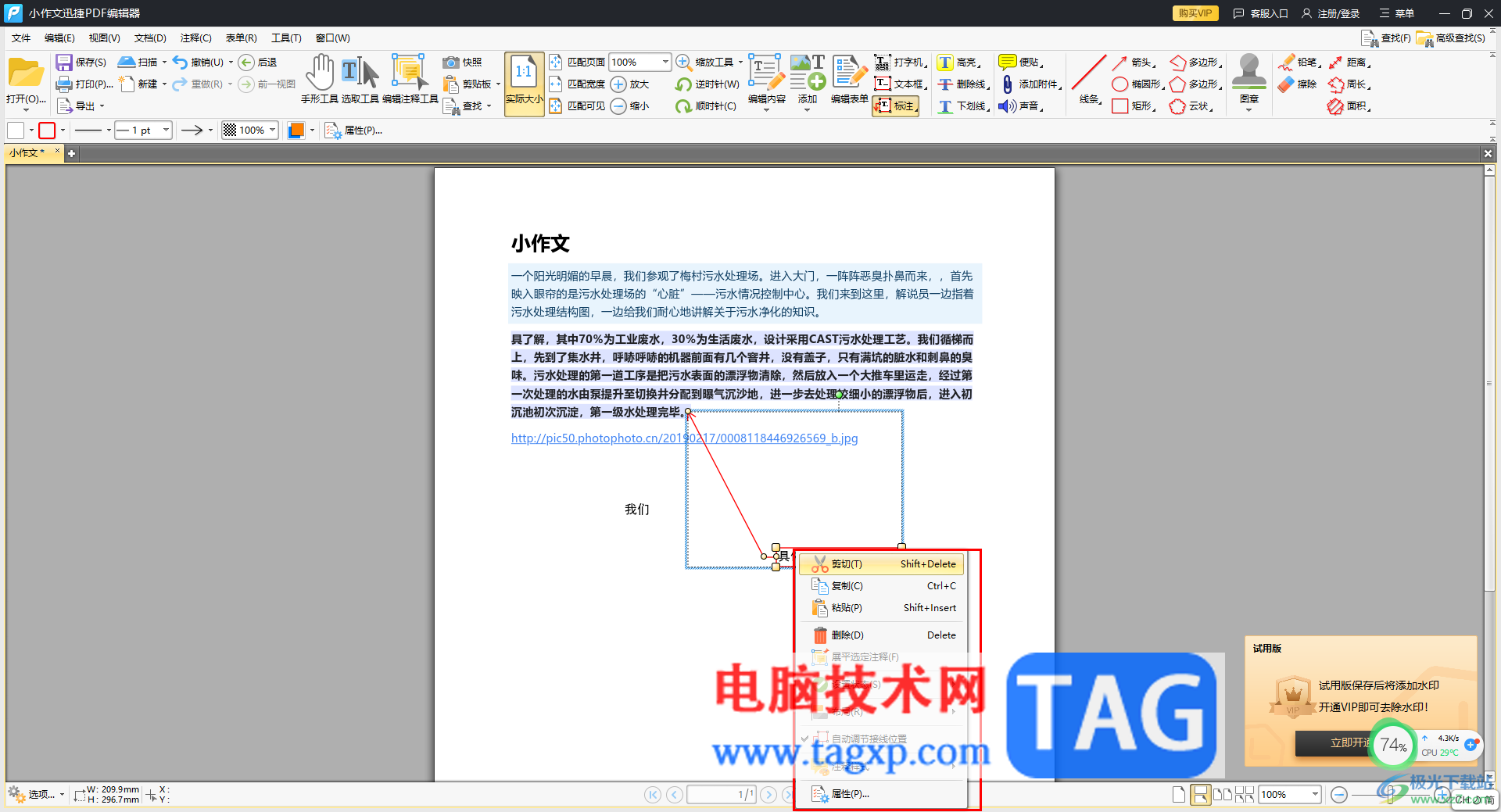This screenshot has height=812, width=1501.
Task: Activate the 编辑注释工具 annotation editing tool
Action: point(410,80)
